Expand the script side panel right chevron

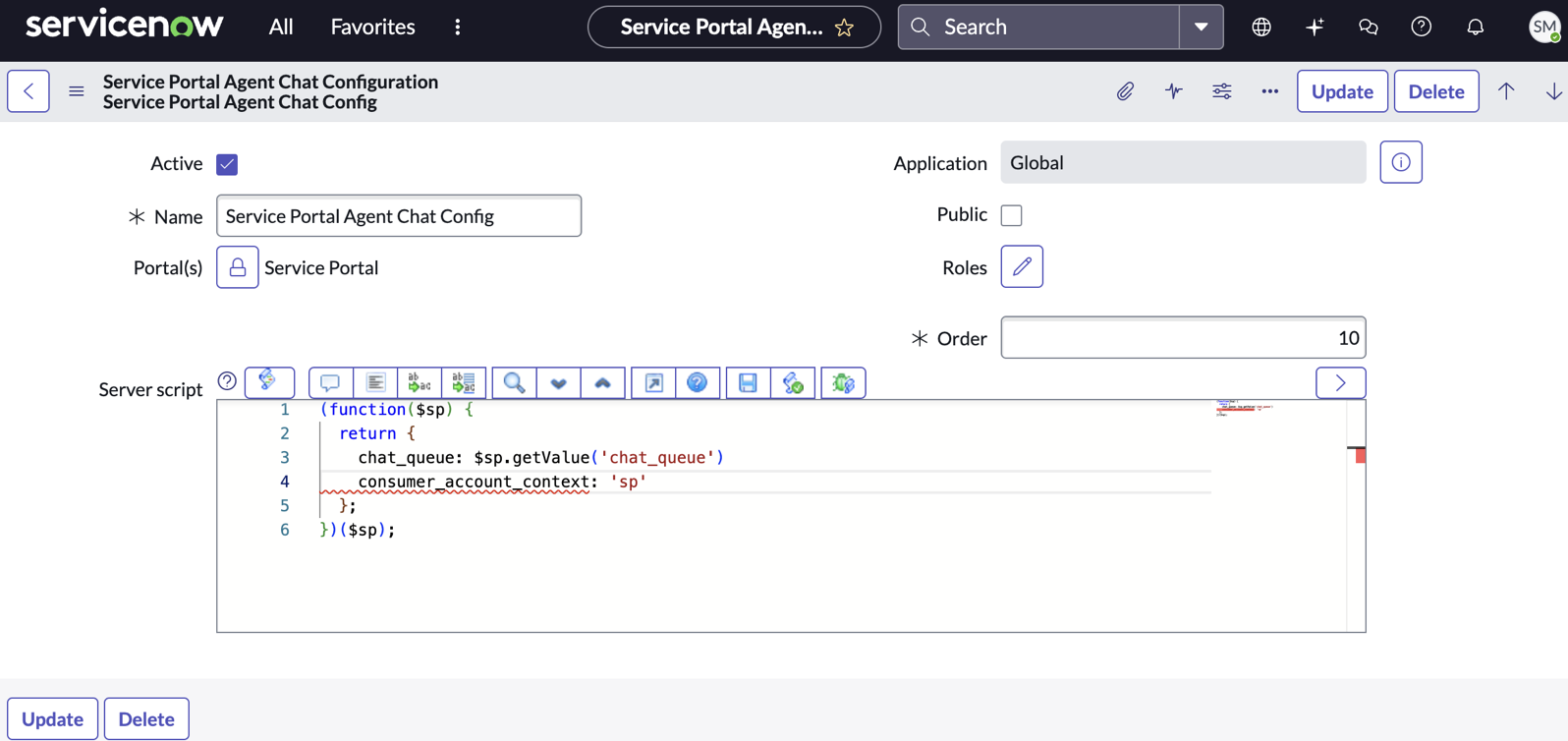click(x=1340, y=382)
